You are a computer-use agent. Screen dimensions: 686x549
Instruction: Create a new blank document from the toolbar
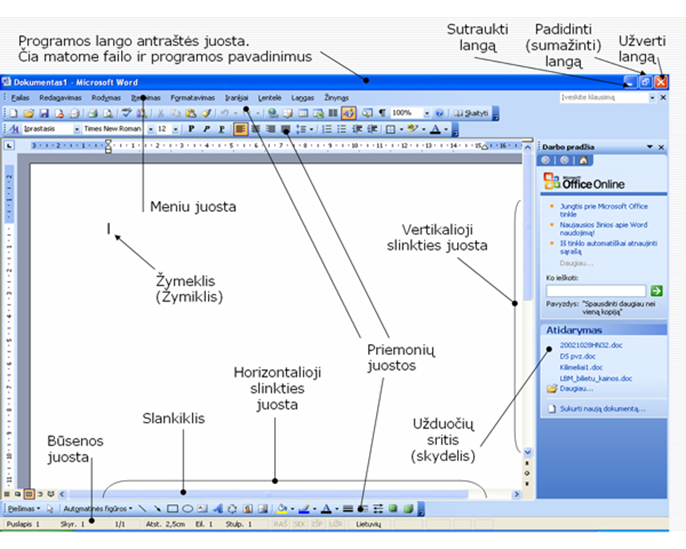[x=14, y=113]
